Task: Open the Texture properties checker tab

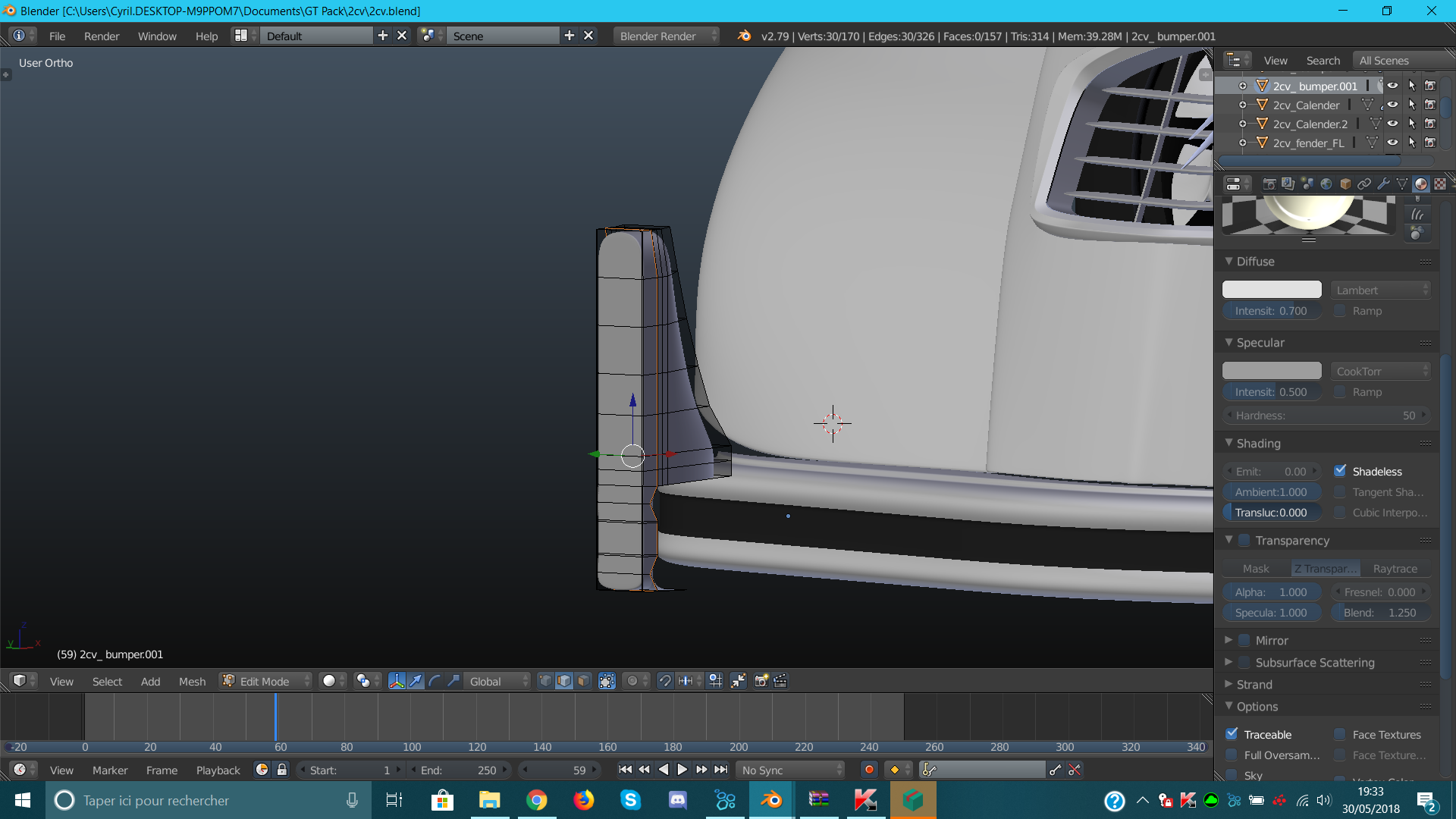Action: pos(1440,184)
